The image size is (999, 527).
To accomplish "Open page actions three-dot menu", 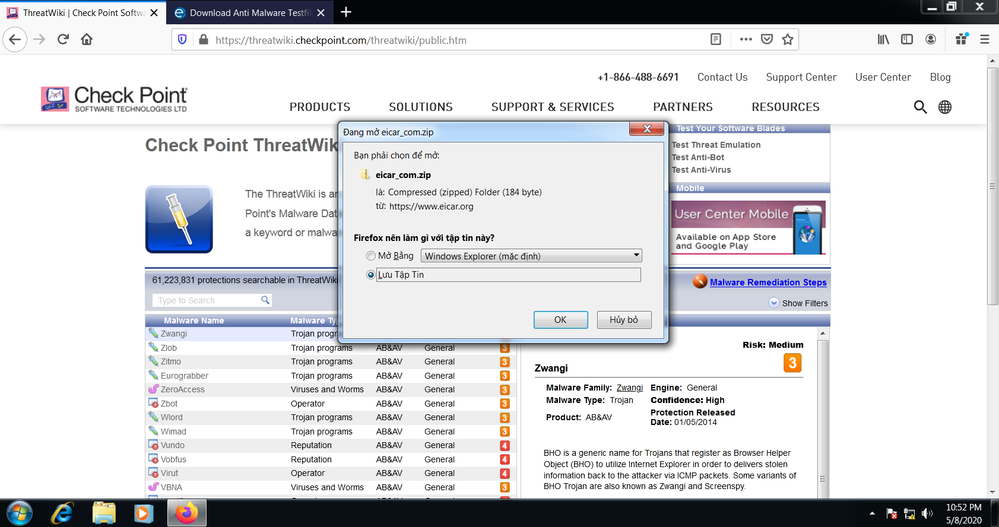I will [x=746, y=40].
